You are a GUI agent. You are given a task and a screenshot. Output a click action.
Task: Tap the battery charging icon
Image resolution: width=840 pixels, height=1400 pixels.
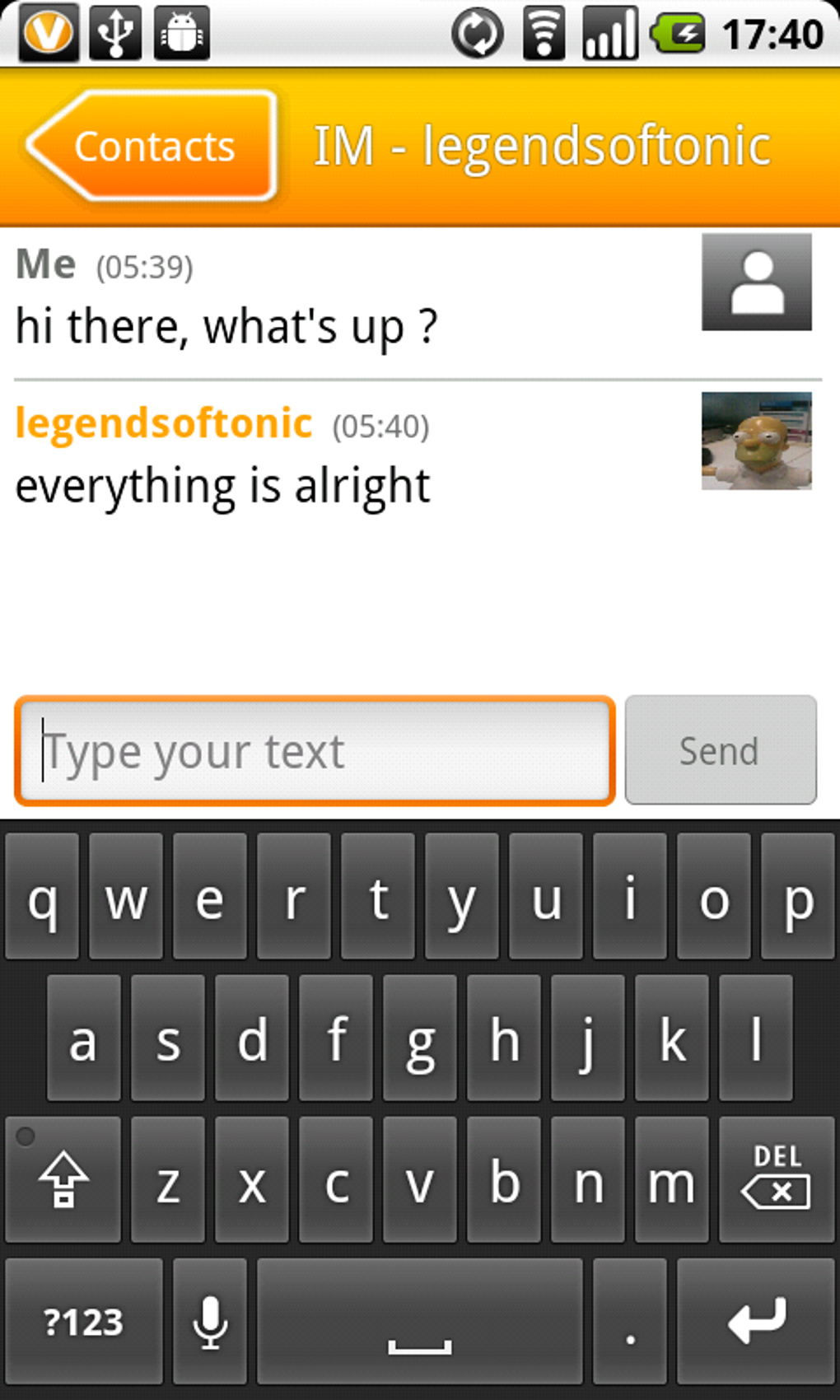pyautogui.click(x=677, y=35)
